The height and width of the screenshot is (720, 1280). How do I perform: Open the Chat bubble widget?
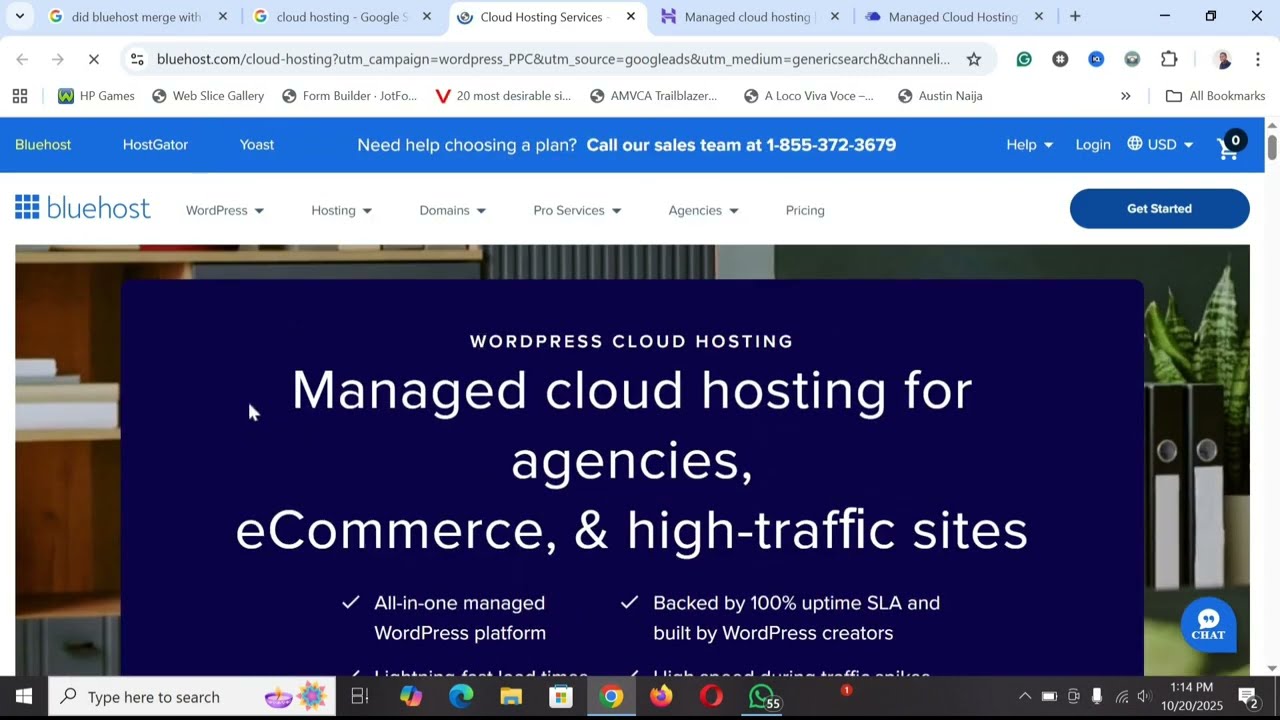pyautogui.click(x=1208, y=624)
